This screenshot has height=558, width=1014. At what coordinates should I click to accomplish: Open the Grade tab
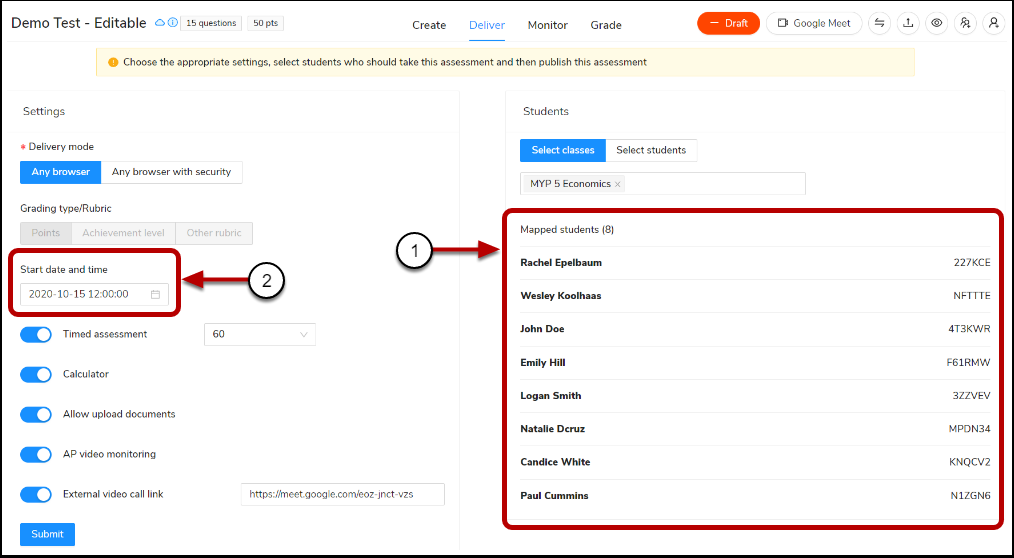pyautogui.click(x=606, y=25)
